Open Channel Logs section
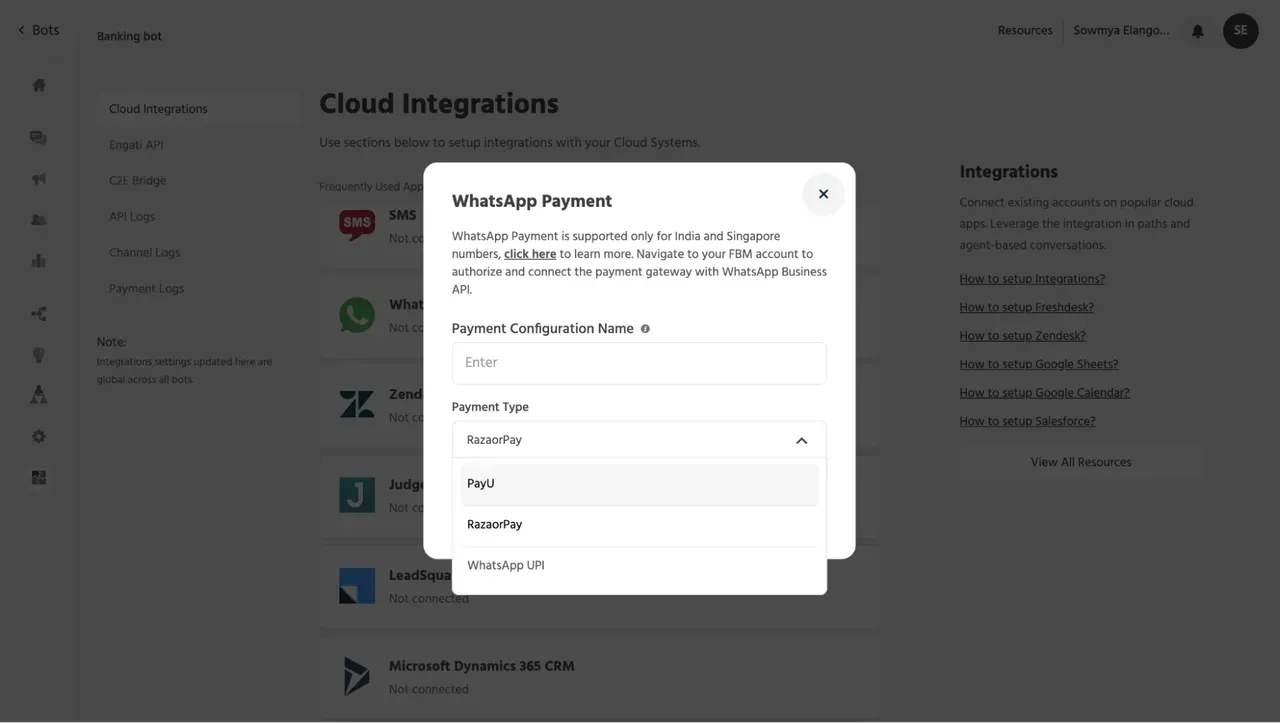Viewport: 1280px width, 723px height. coord(145,253)
